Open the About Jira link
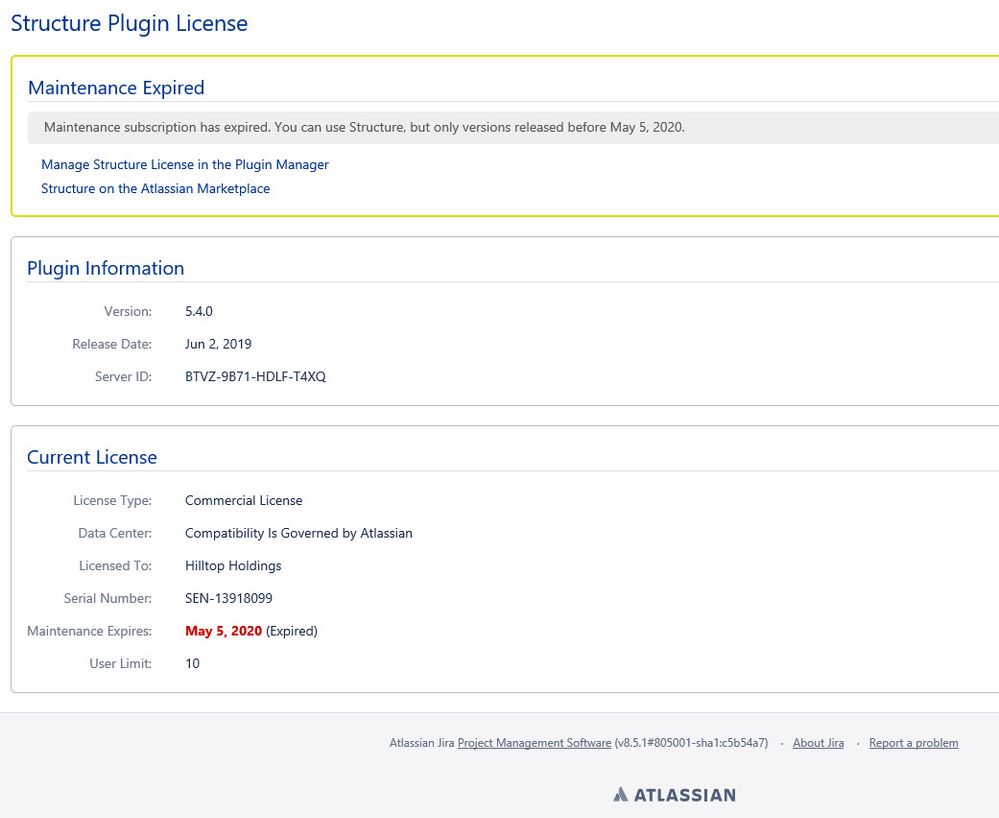 pos(818,743)
